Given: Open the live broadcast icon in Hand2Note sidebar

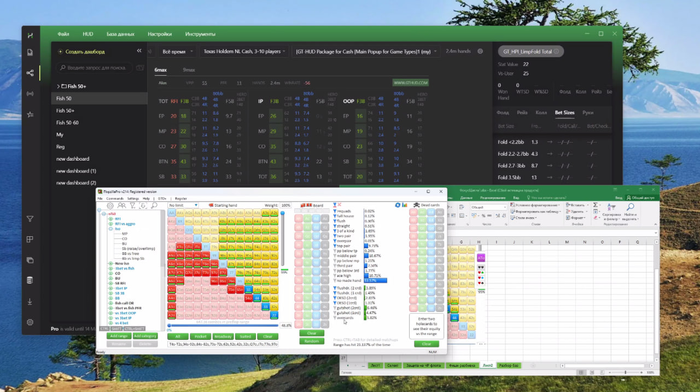Looking at the screenshot, I should point(30,94).
